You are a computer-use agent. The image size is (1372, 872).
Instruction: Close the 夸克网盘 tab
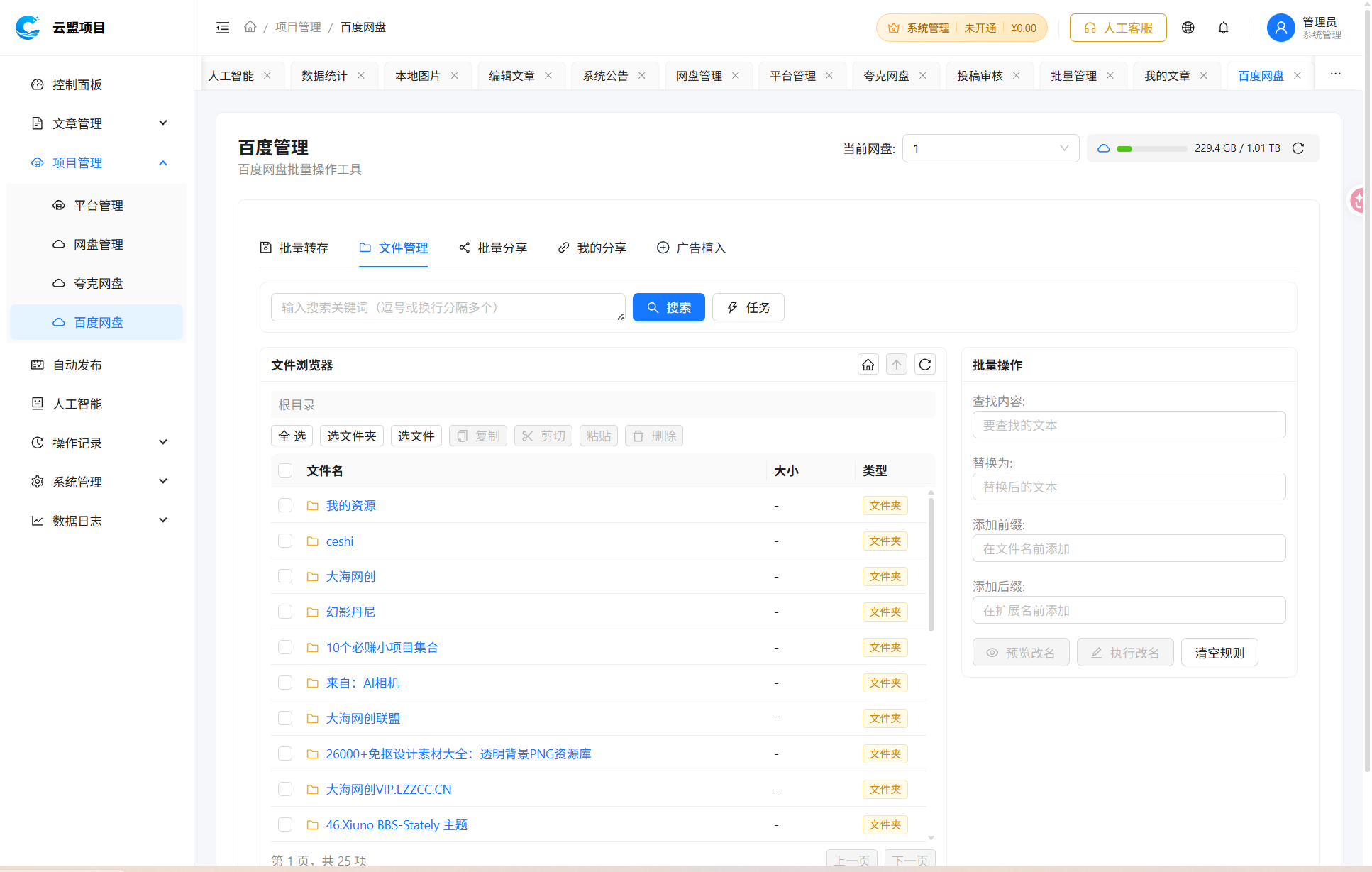point(923,75)
